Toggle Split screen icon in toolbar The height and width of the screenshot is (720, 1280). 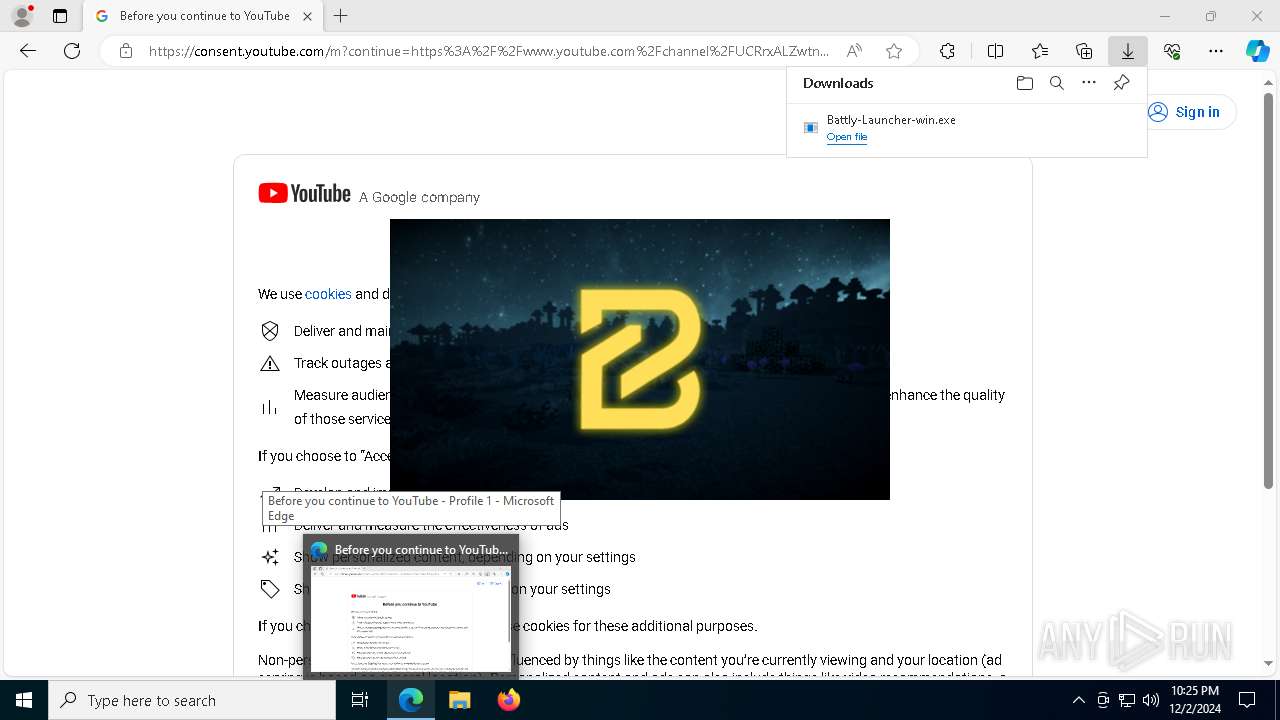click(x=995, y=51)
